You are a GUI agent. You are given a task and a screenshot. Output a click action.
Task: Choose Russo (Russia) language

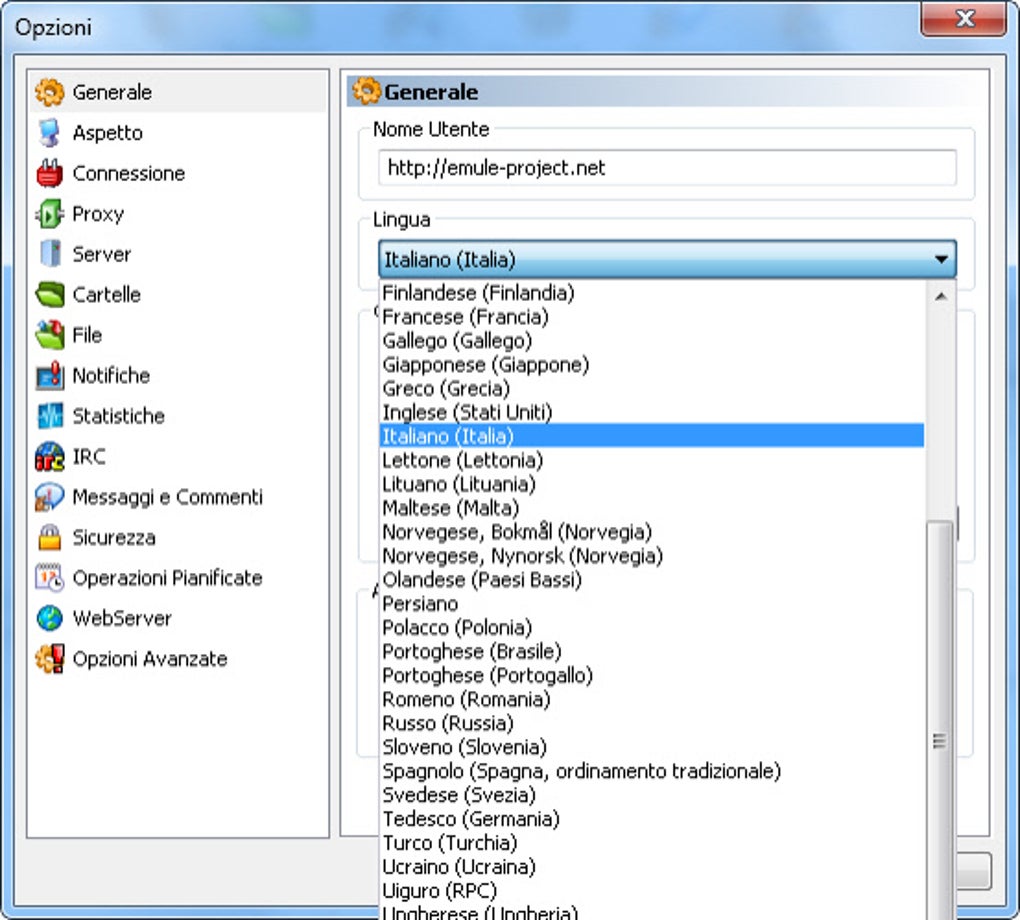(652, 723)
